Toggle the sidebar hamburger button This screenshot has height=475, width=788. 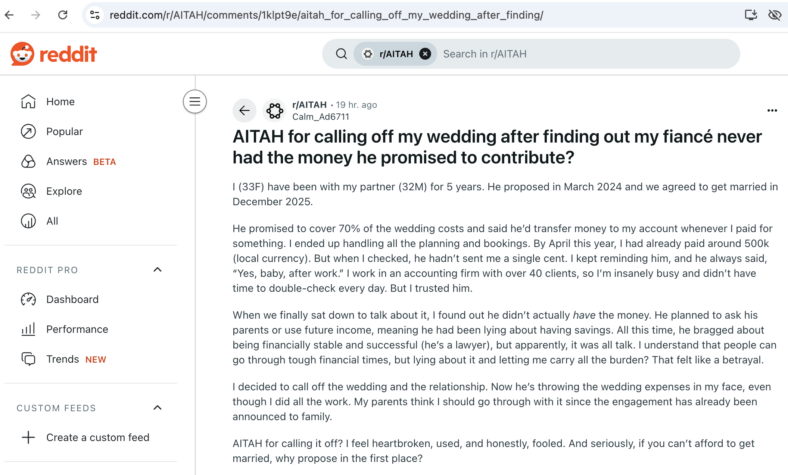click(x=194, y=102)
